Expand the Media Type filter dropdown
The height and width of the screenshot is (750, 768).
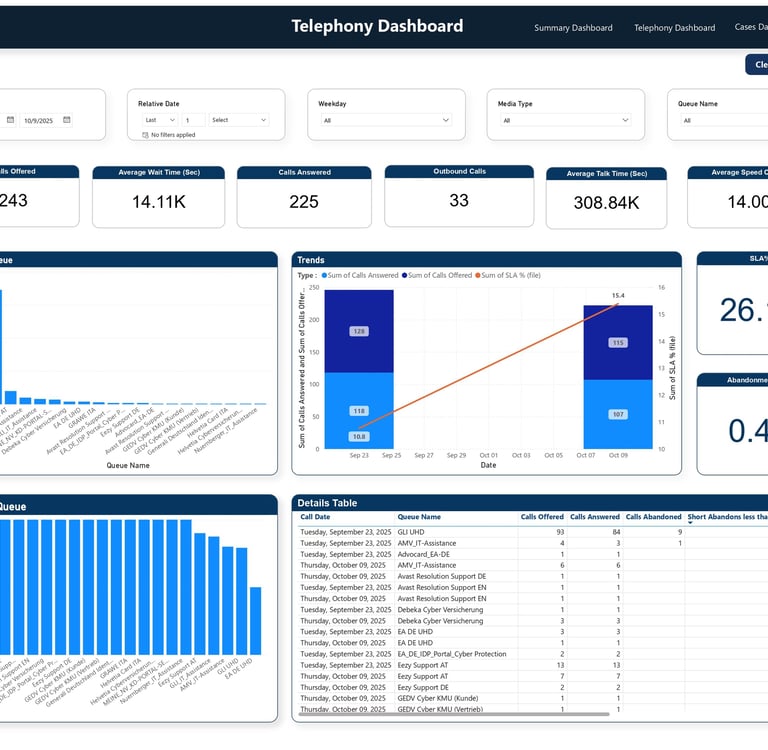point(565,120)
